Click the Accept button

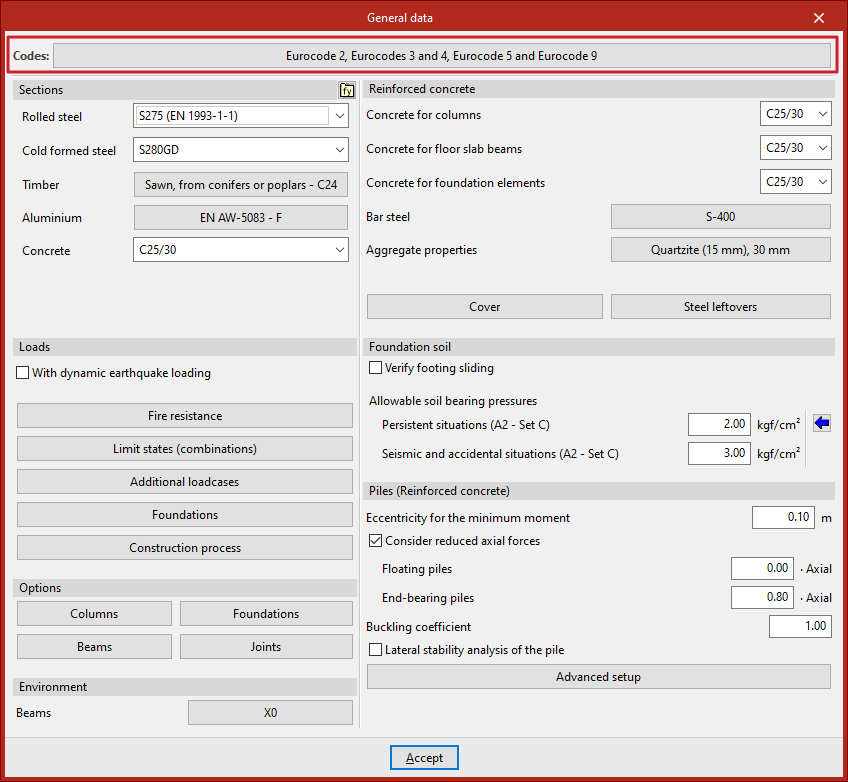coord(424,758)
